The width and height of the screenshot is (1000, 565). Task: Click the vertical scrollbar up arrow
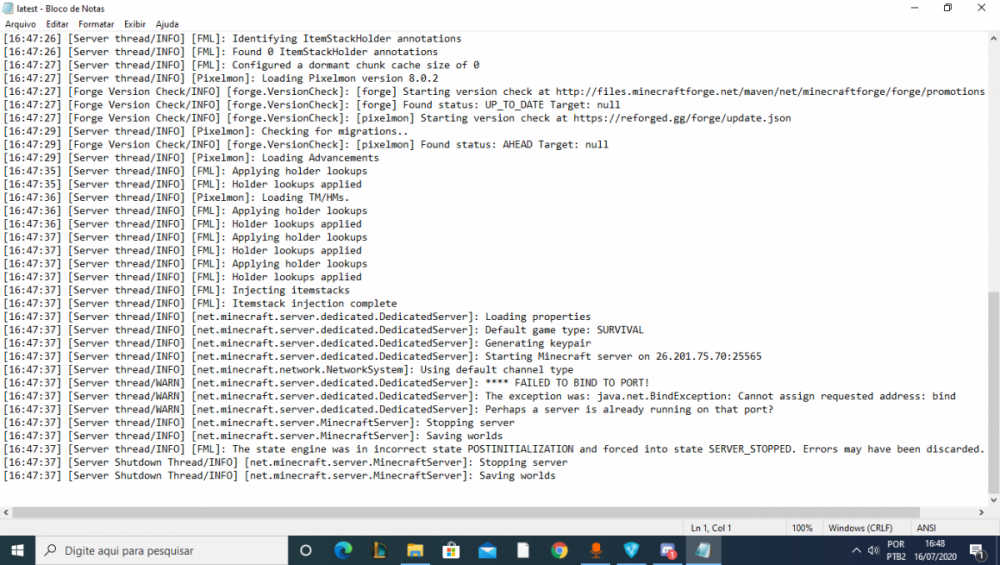[x=994, y=38]
